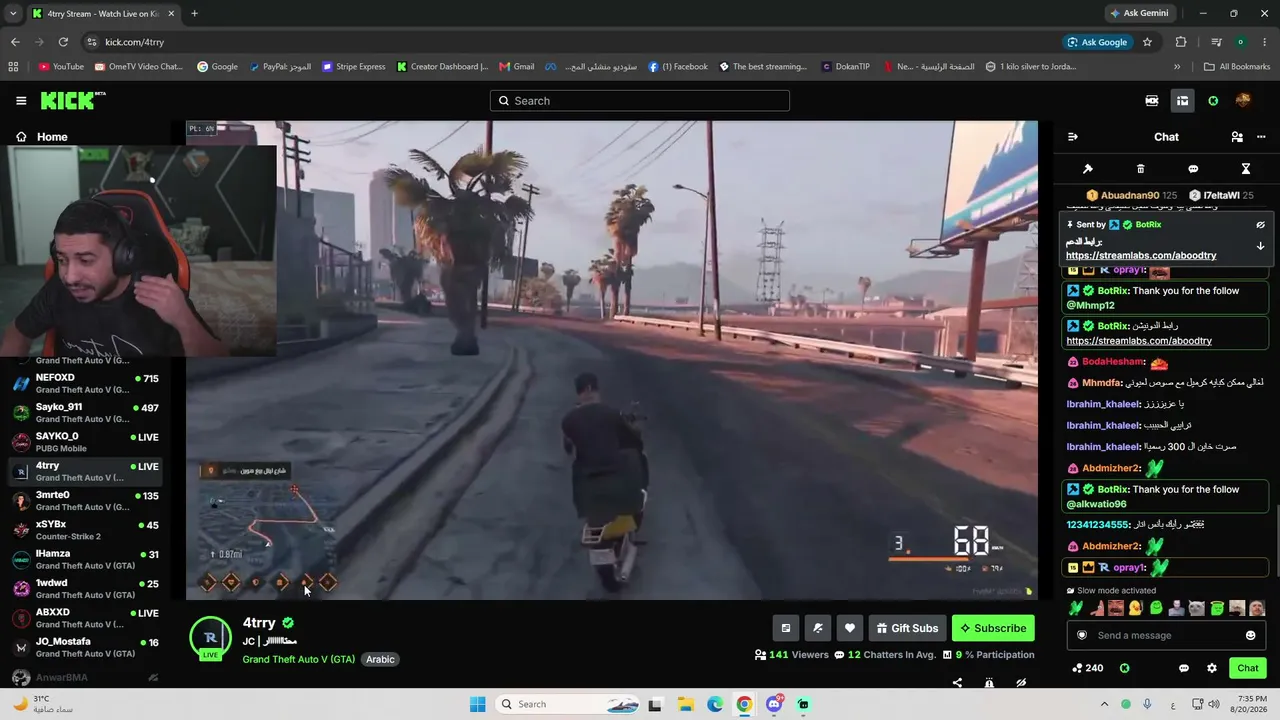The height and width of the screenshot is (720, 1280).
Task: Click the green K circle icon in header
Action: [x=1213, y=101]
